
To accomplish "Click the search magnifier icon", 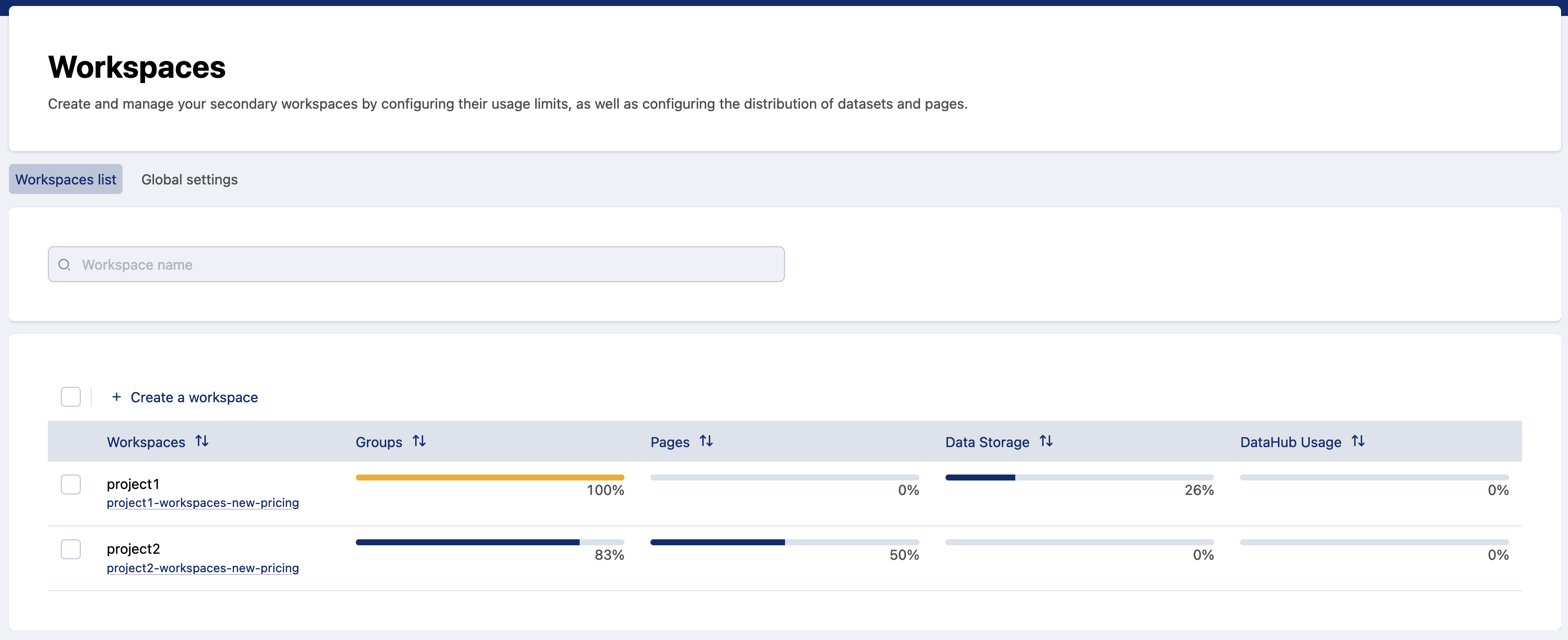I will click(x=64, y=264).
